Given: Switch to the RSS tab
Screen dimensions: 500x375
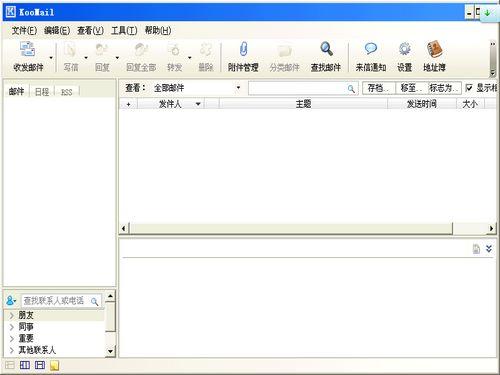Looking at the screenshot, I should coord(67,92).
